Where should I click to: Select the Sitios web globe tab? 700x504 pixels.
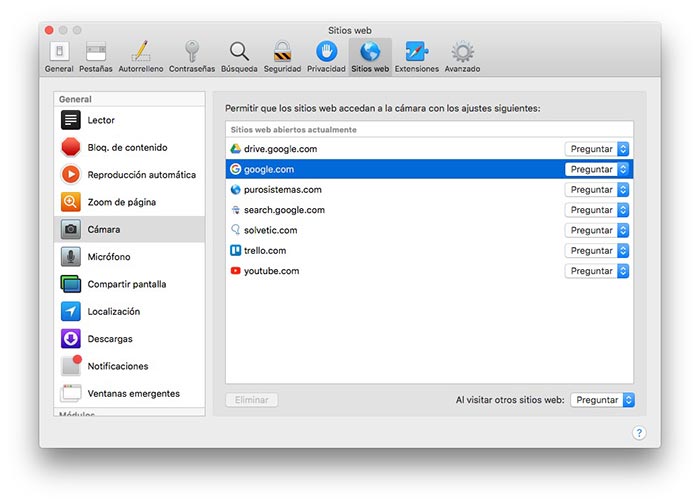click(x=370, y=57)
